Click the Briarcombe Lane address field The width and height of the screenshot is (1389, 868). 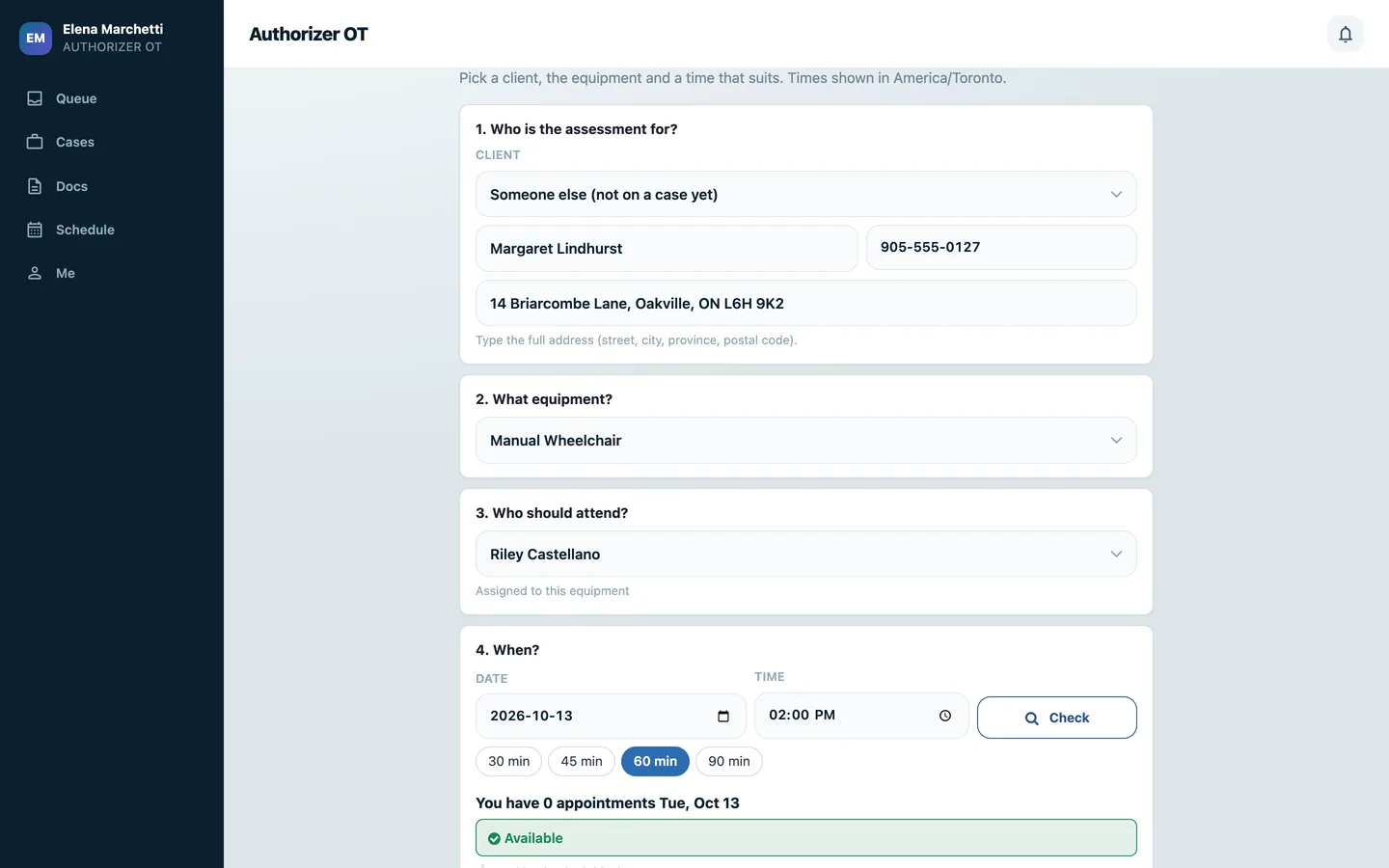click(x=805, y=303)
